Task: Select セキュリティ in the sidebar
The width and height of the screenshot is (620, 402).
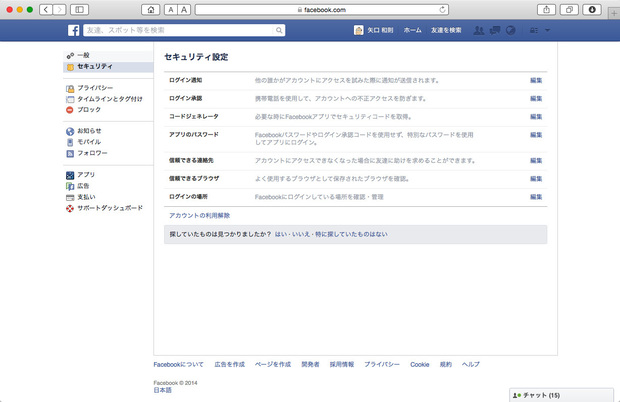Action: click(108, 67)
